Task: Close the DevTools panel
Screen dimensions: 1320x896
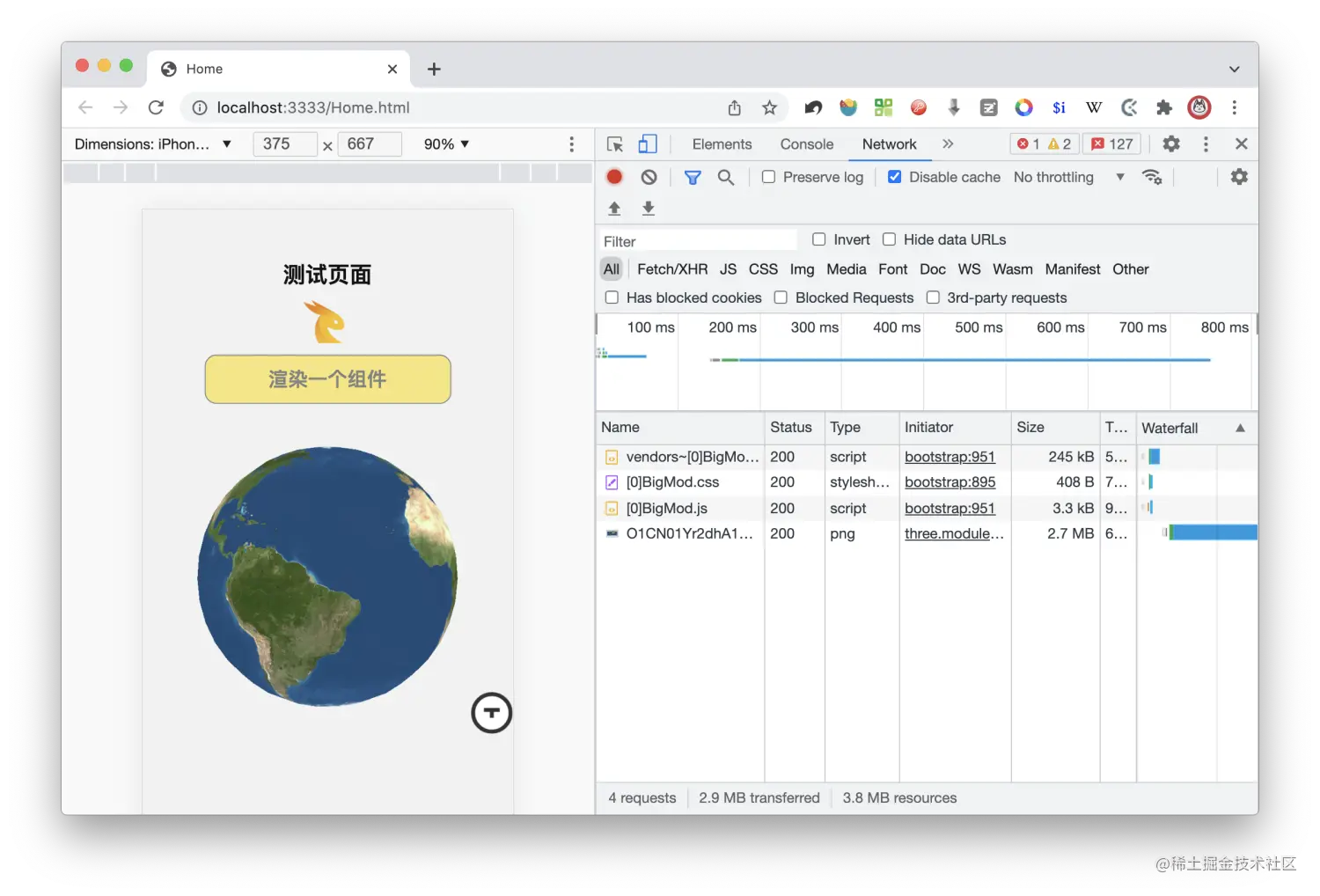Action: point(1241,143)
